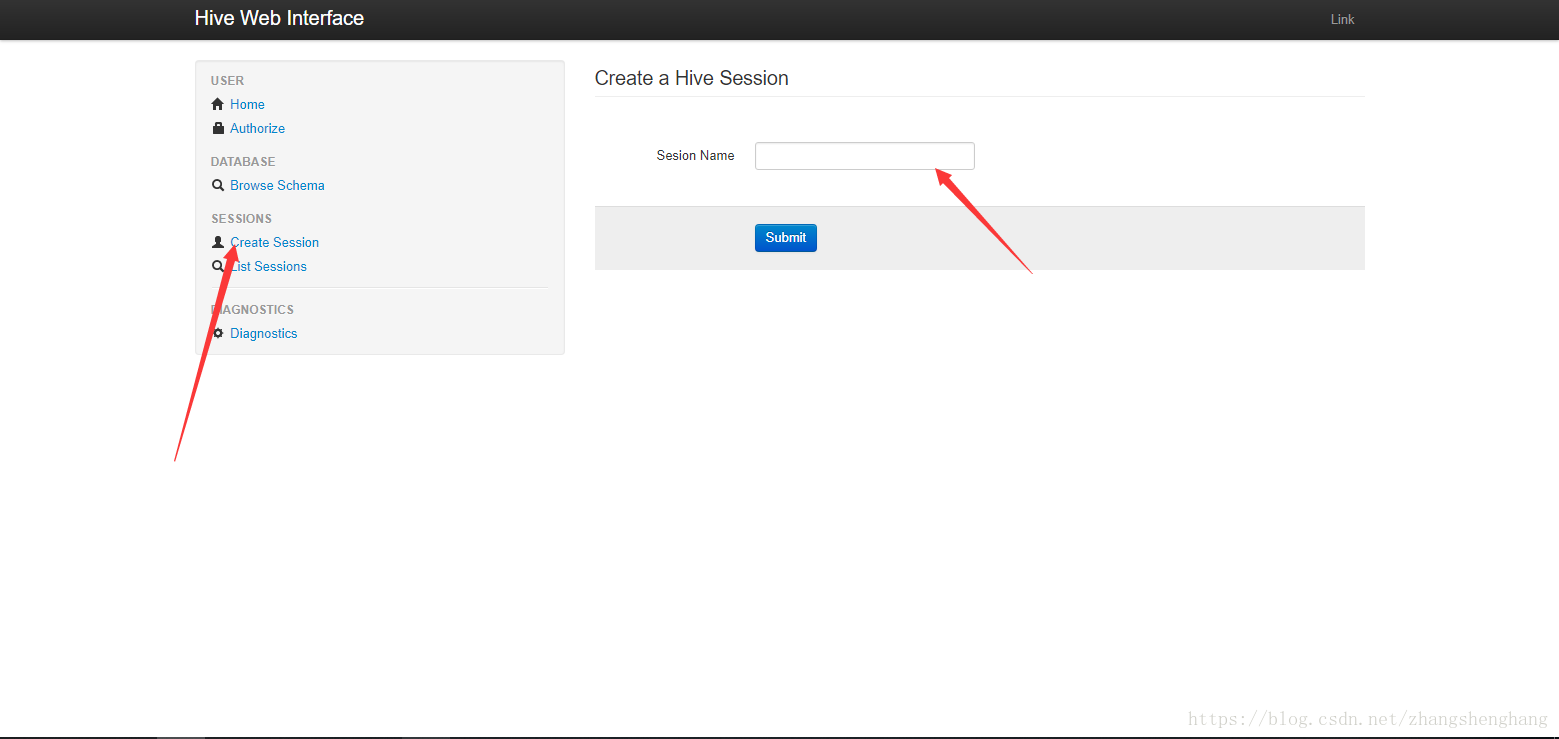Viewport: 1559px width, 739px height.
Task: Click the Create a Hive Session heading
Action: (x=691, y=78)
